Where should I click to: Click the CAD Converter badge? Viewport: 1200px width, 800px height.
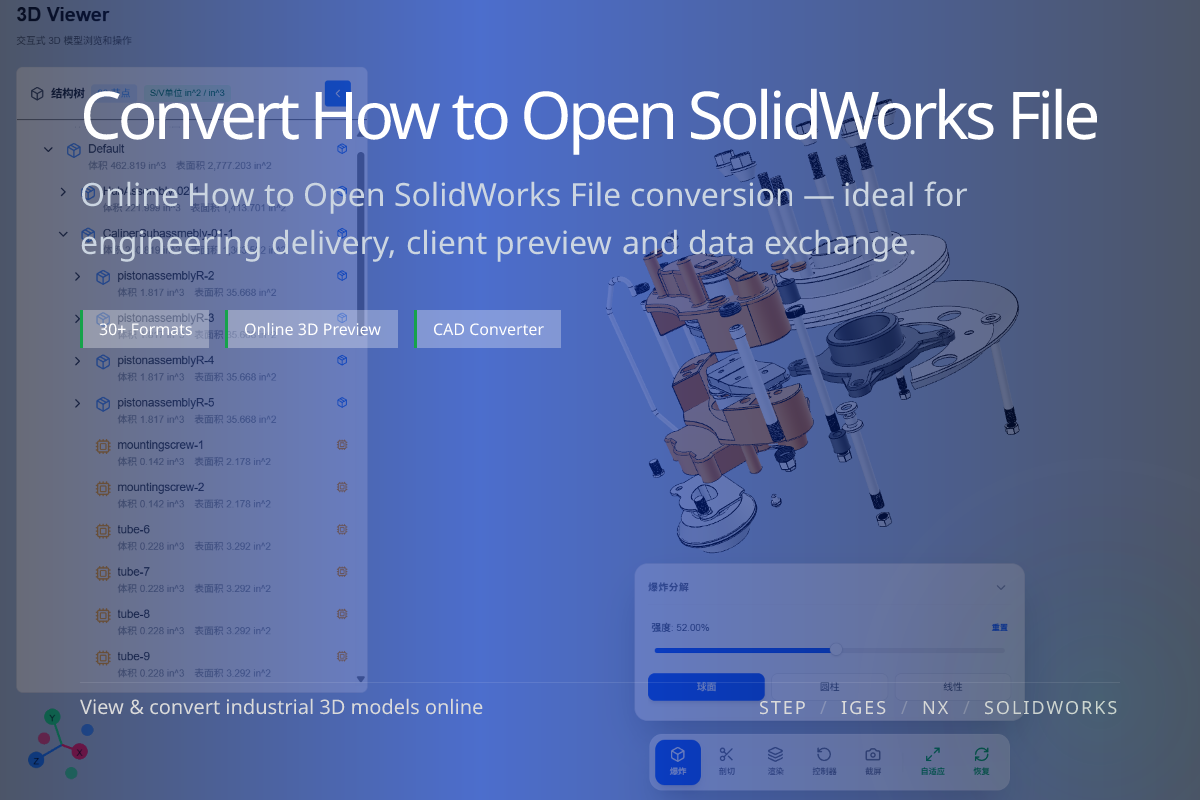488,329
